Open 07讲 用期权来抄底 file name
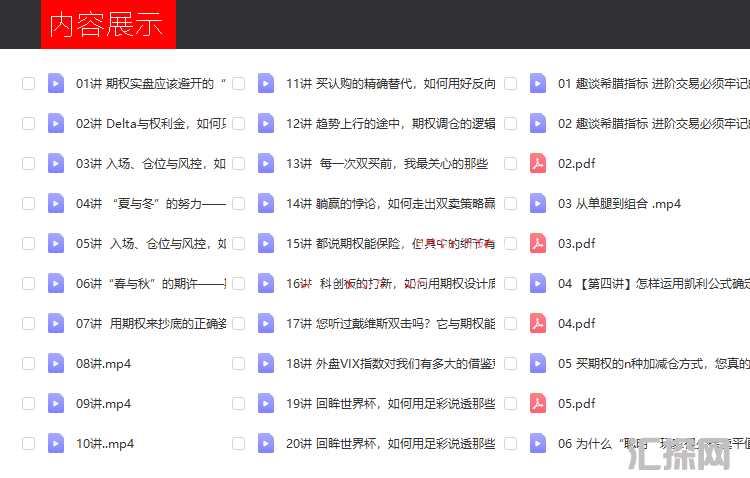The height and width of the screenshot is (478, 750). click(150, 324)
